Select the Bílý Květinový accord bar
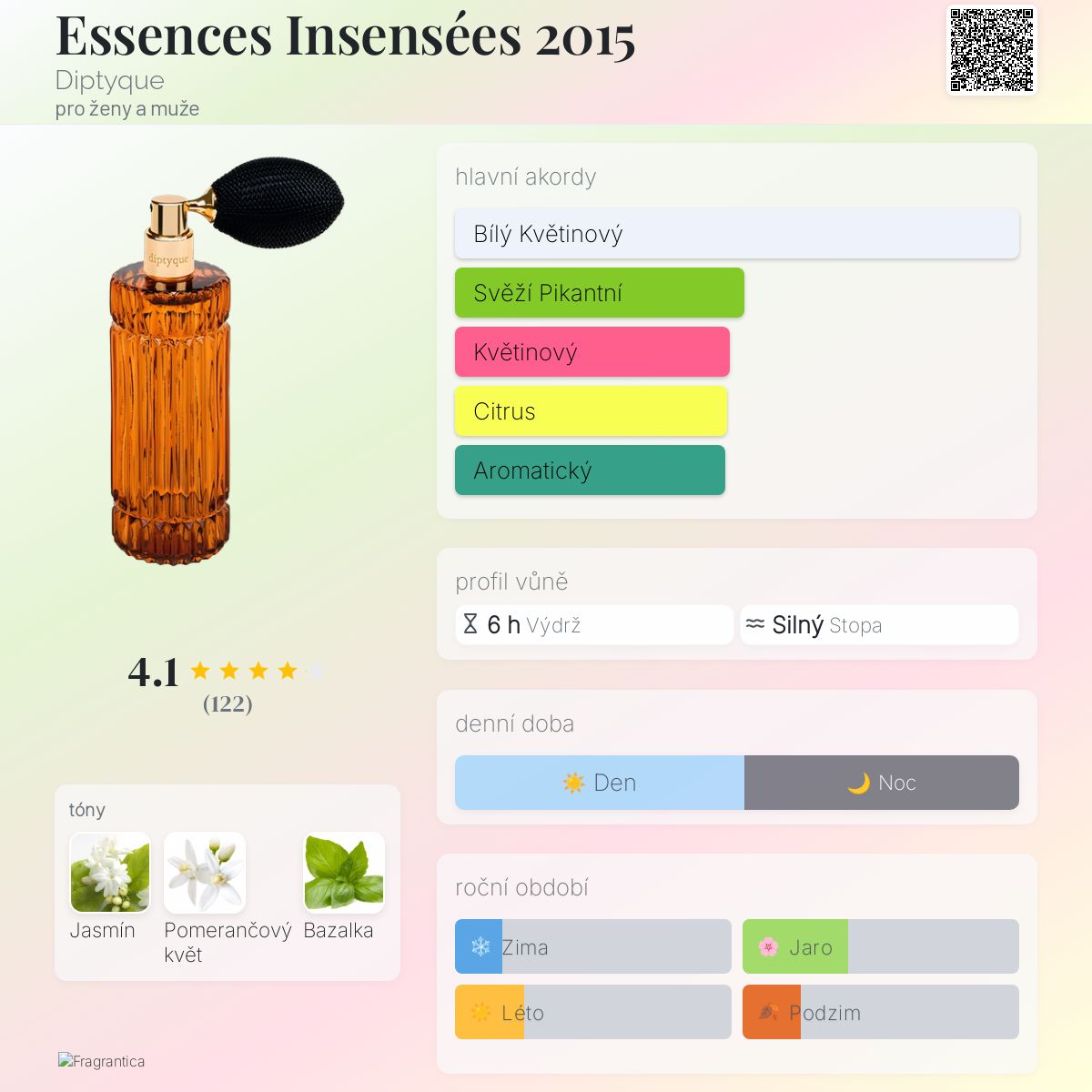 click(736, 234)
